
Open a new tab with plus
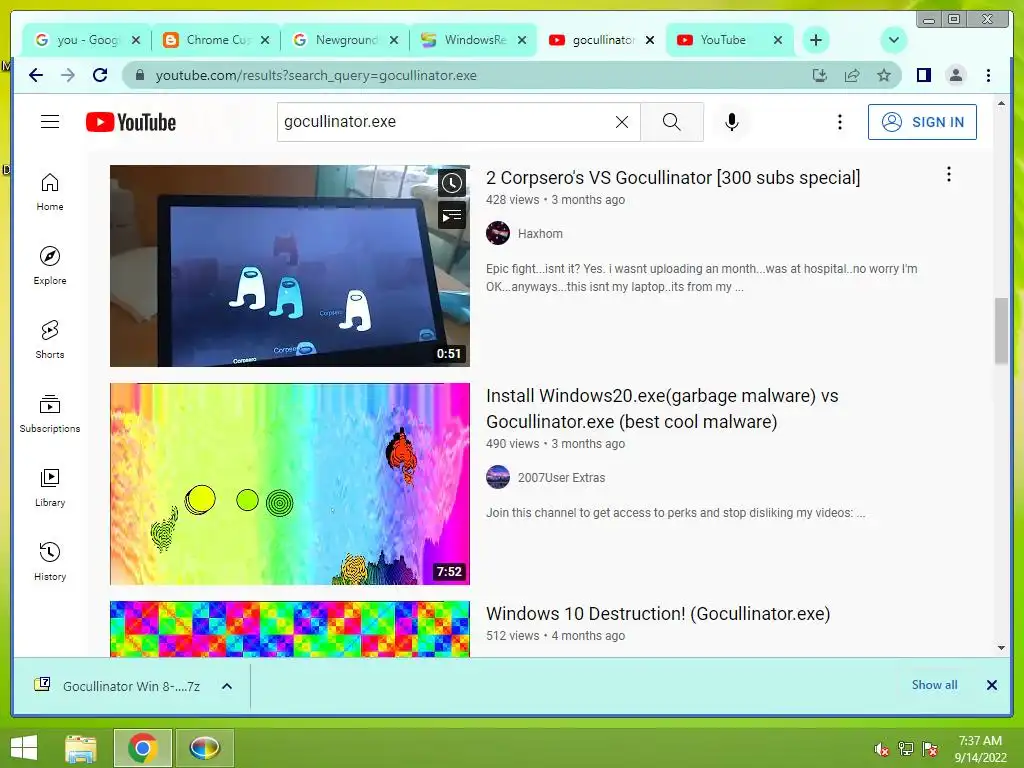pos(816,40)
